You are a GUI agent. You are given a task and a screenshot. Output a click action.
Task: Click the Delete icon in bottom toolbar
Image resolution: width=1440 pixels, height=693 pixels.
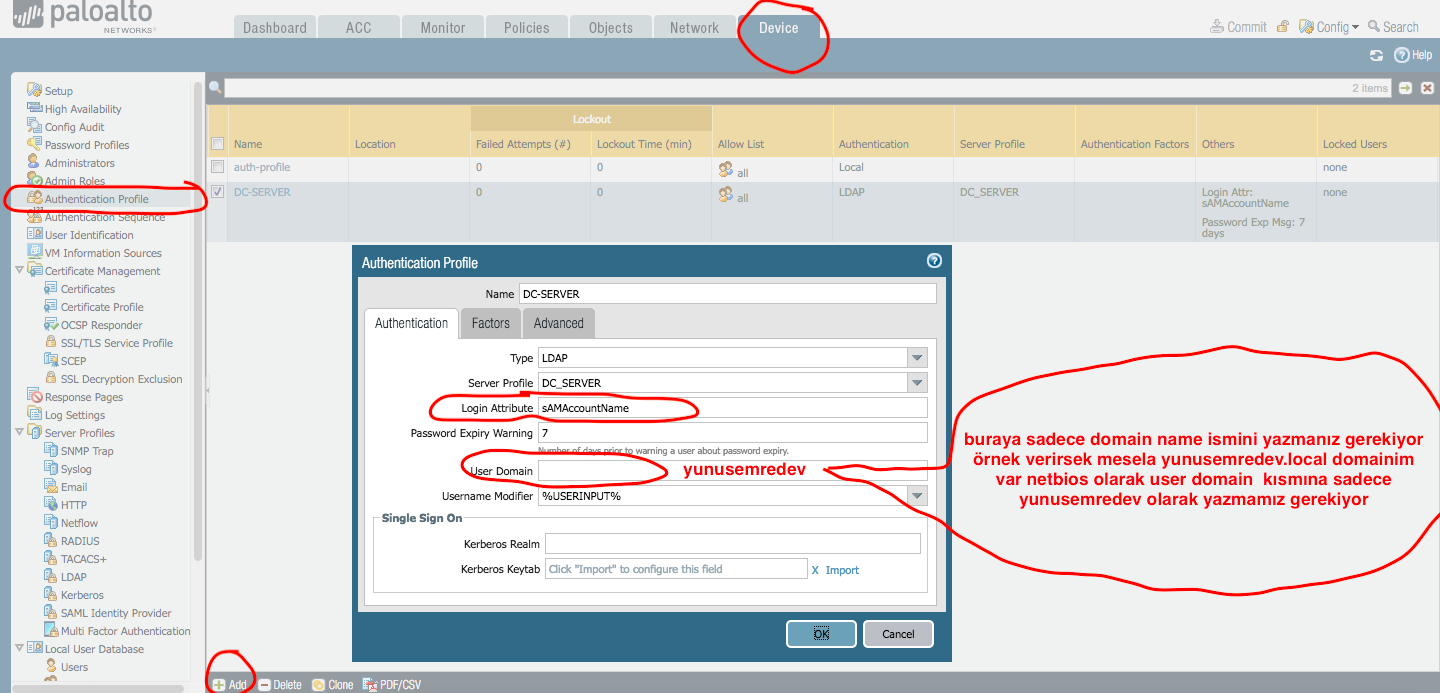264,685
